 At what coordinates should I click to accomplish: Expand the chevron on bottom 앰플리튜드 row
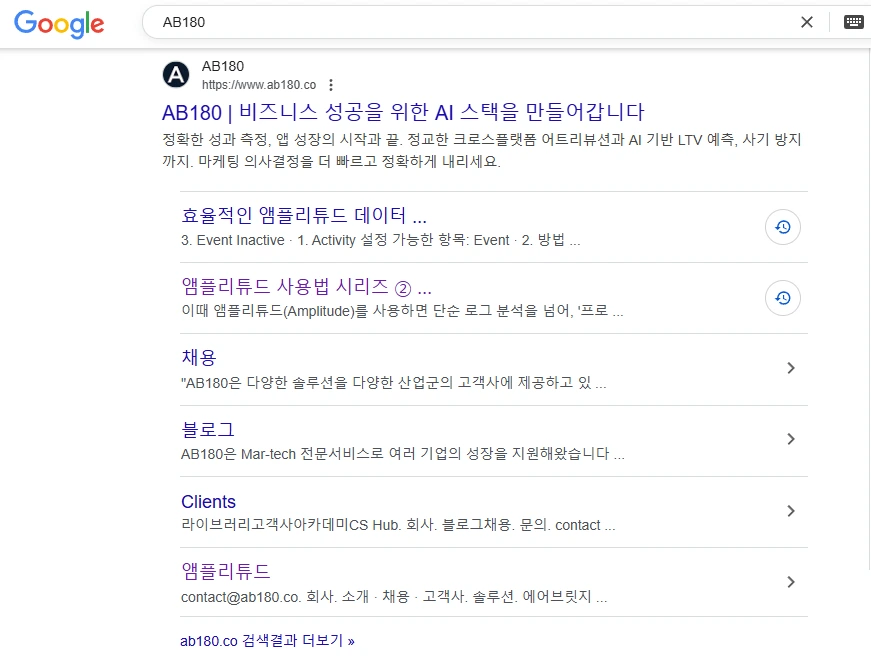coord(791,582)
